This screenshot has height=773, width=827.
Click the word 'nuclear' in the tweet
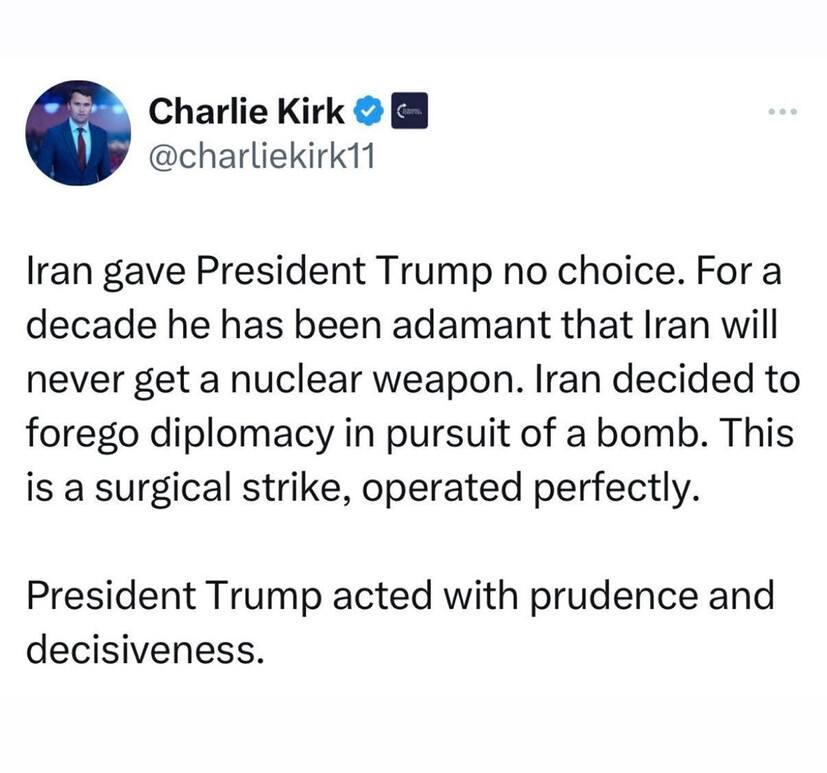point(296,381)
